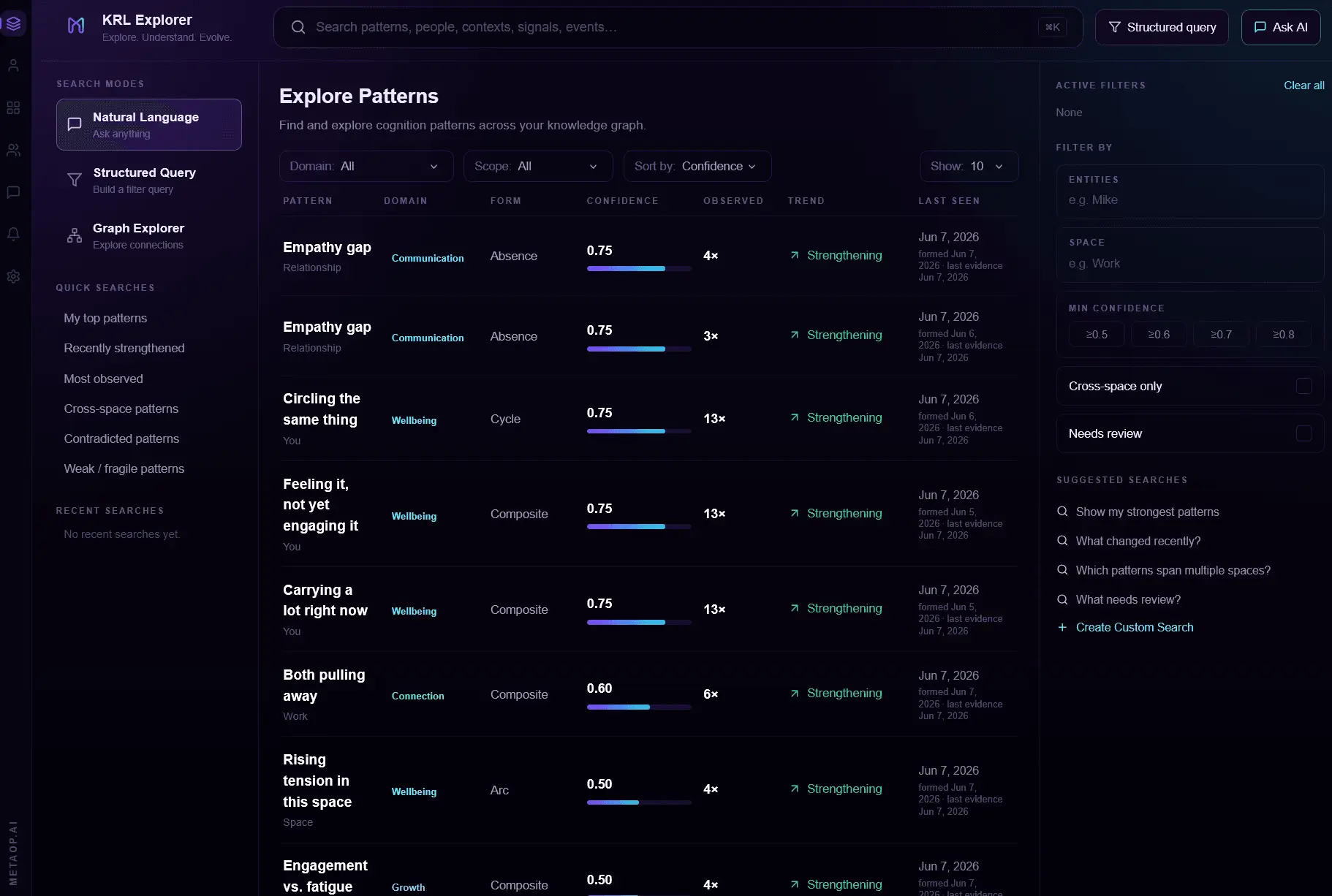Select Show my strongest patterns suggestion
Screen dimensions: 1332x896
click(x=1148, y=512)
